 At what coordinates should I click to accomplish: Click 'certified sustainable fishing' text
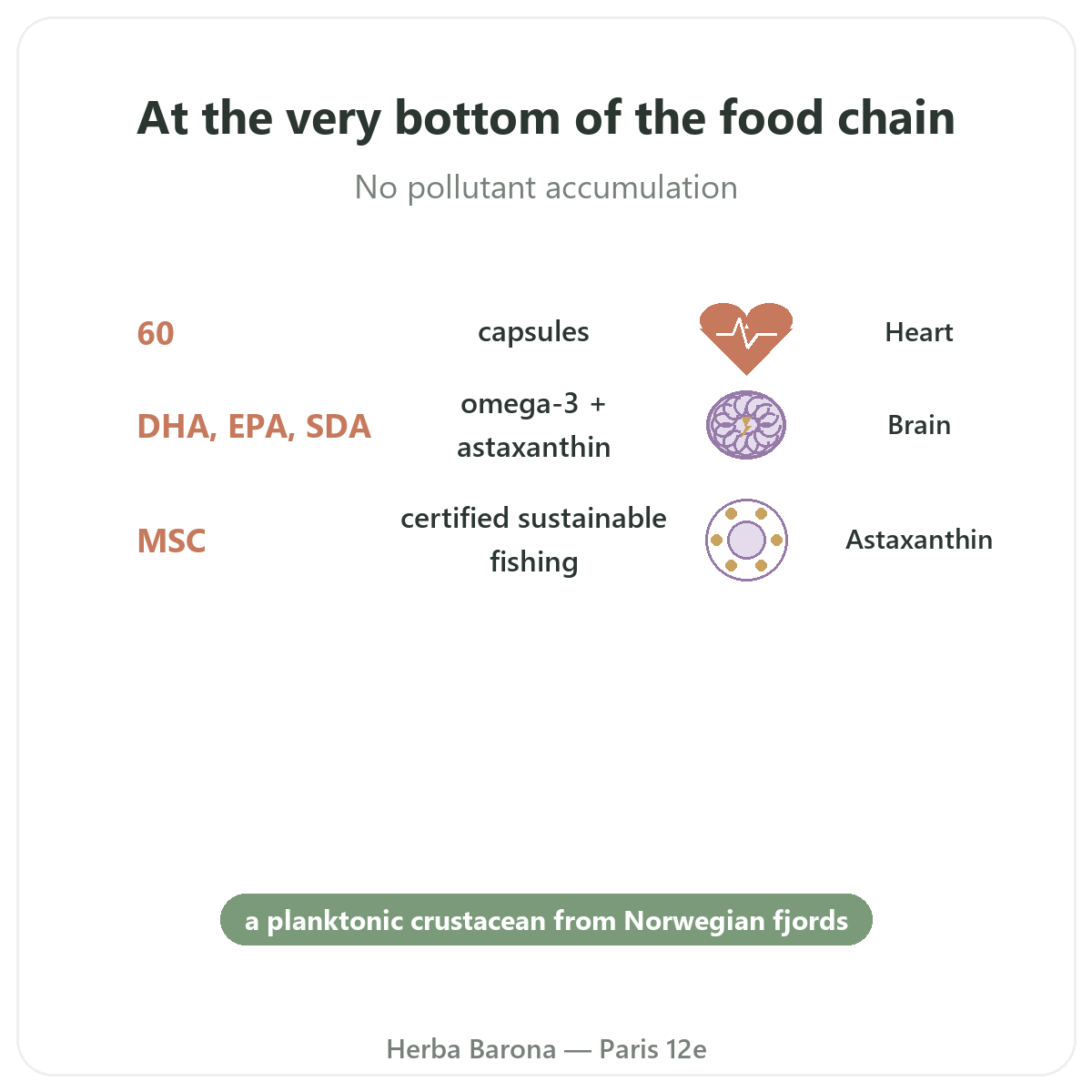(534, 540)
